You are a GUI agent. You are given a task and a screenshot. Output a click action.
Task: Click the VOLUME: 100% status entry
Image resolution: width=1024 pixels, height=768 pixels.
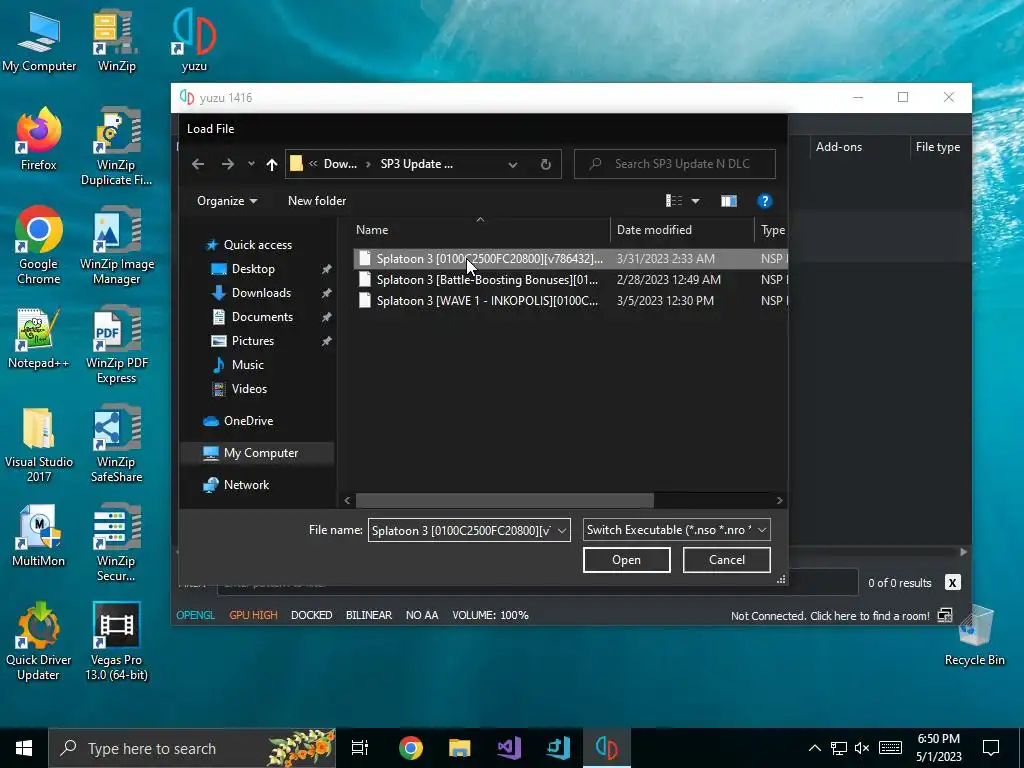tap(490, 615)
